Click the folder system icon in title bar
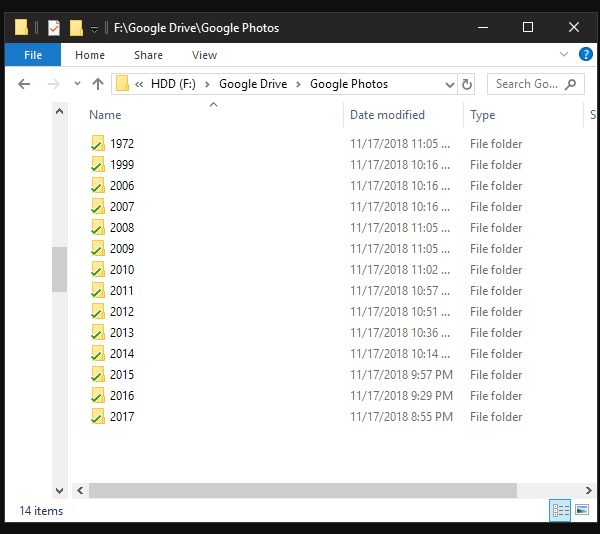 click(21, 28)
